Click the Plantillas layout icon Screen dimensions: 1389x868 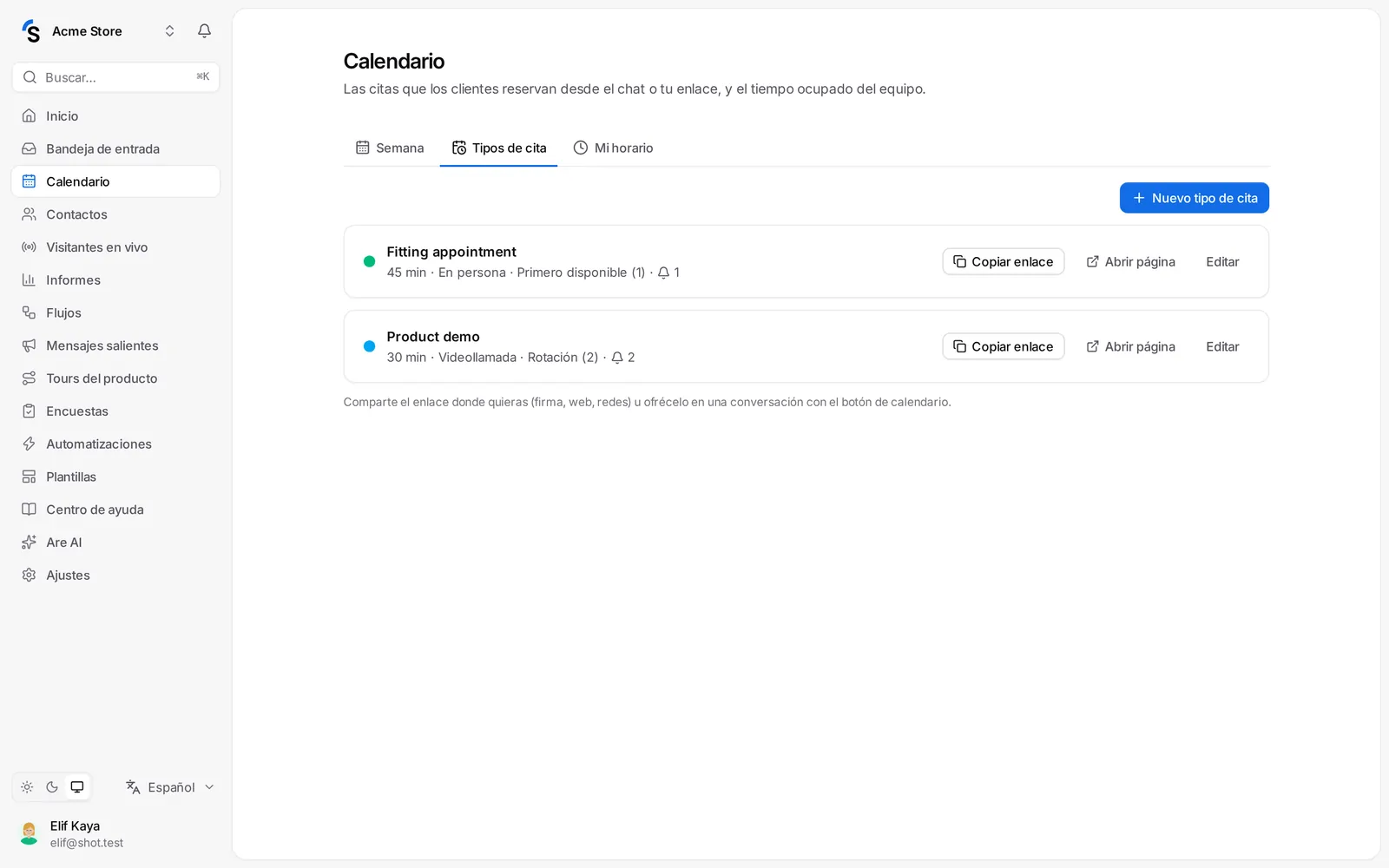(29, 477)
